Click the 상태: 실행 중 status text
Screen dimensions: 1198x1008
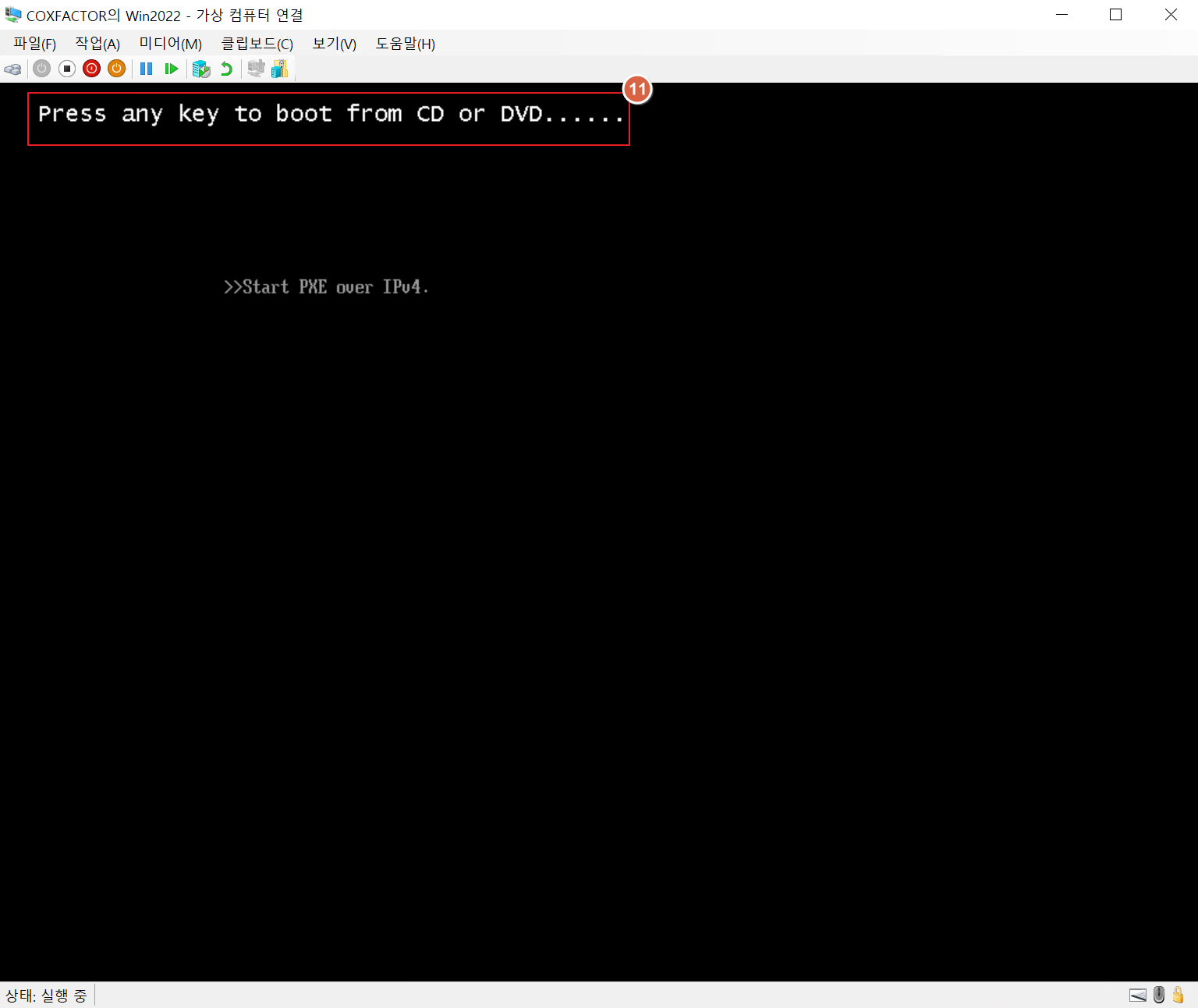[46, 996]
